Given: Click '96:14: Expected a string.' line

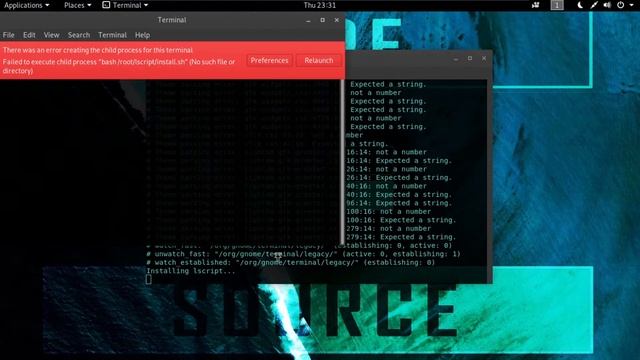Looking at the screenshot, I should [399, 203].
